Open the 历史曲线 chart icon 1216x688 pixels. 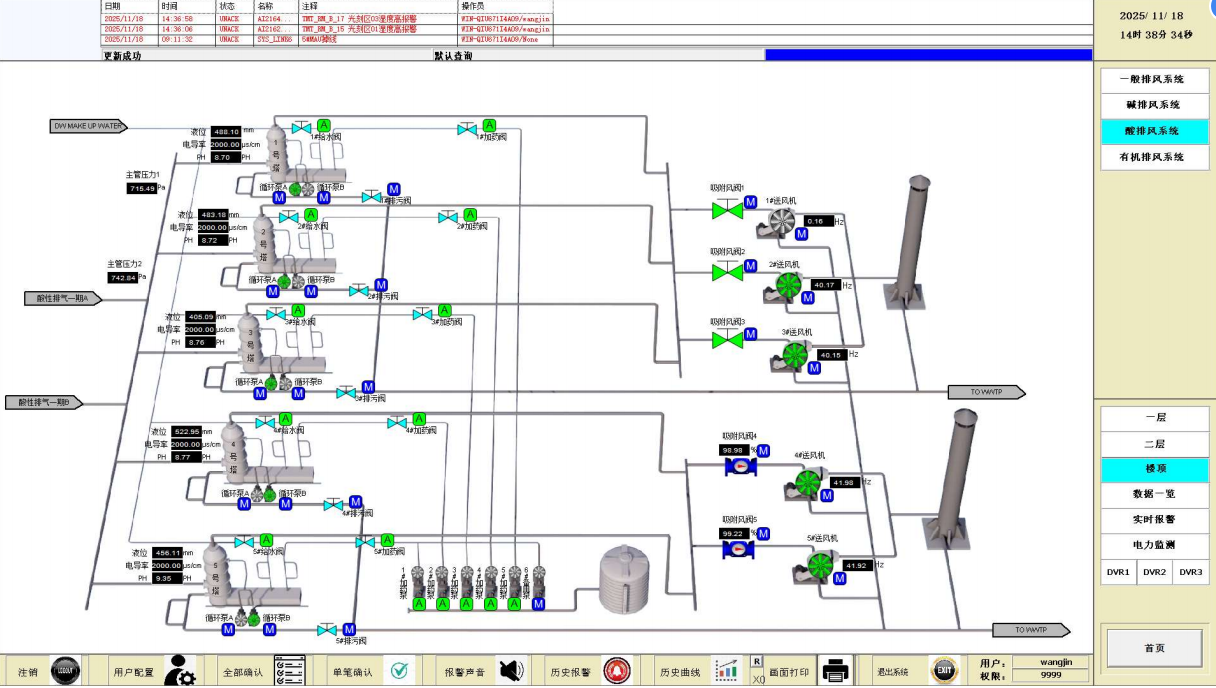click(x=725, y=671)
